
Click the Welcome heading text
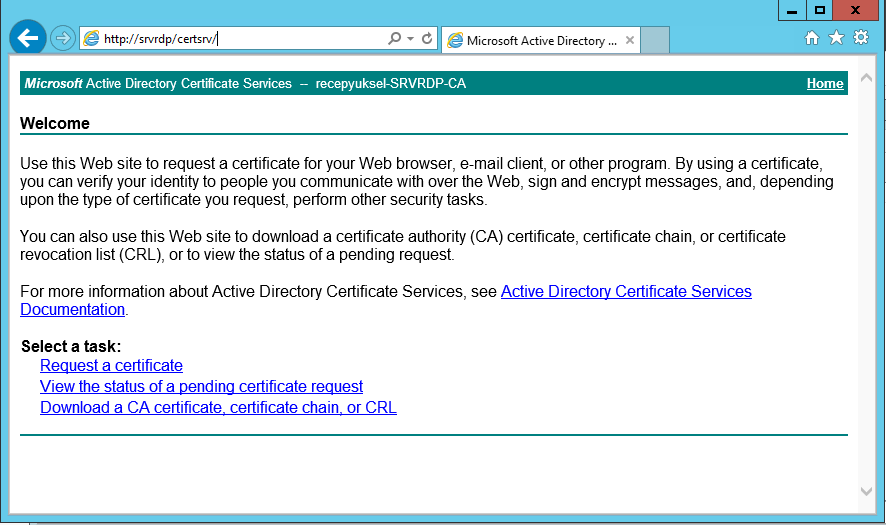coord(55,123)
